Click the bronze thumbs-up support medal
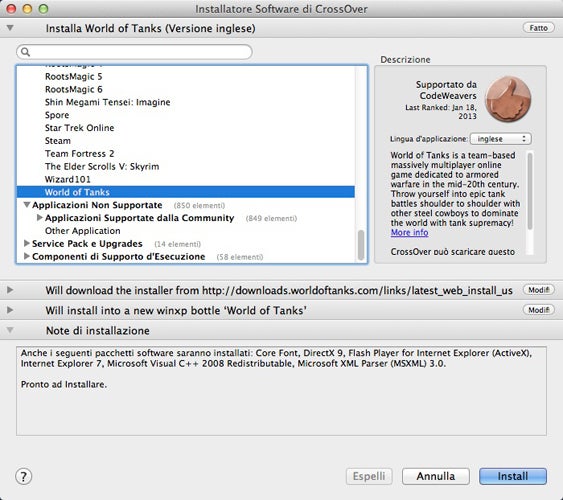The width and height of the screenshot is (563, 500). [x=508, y=99]
